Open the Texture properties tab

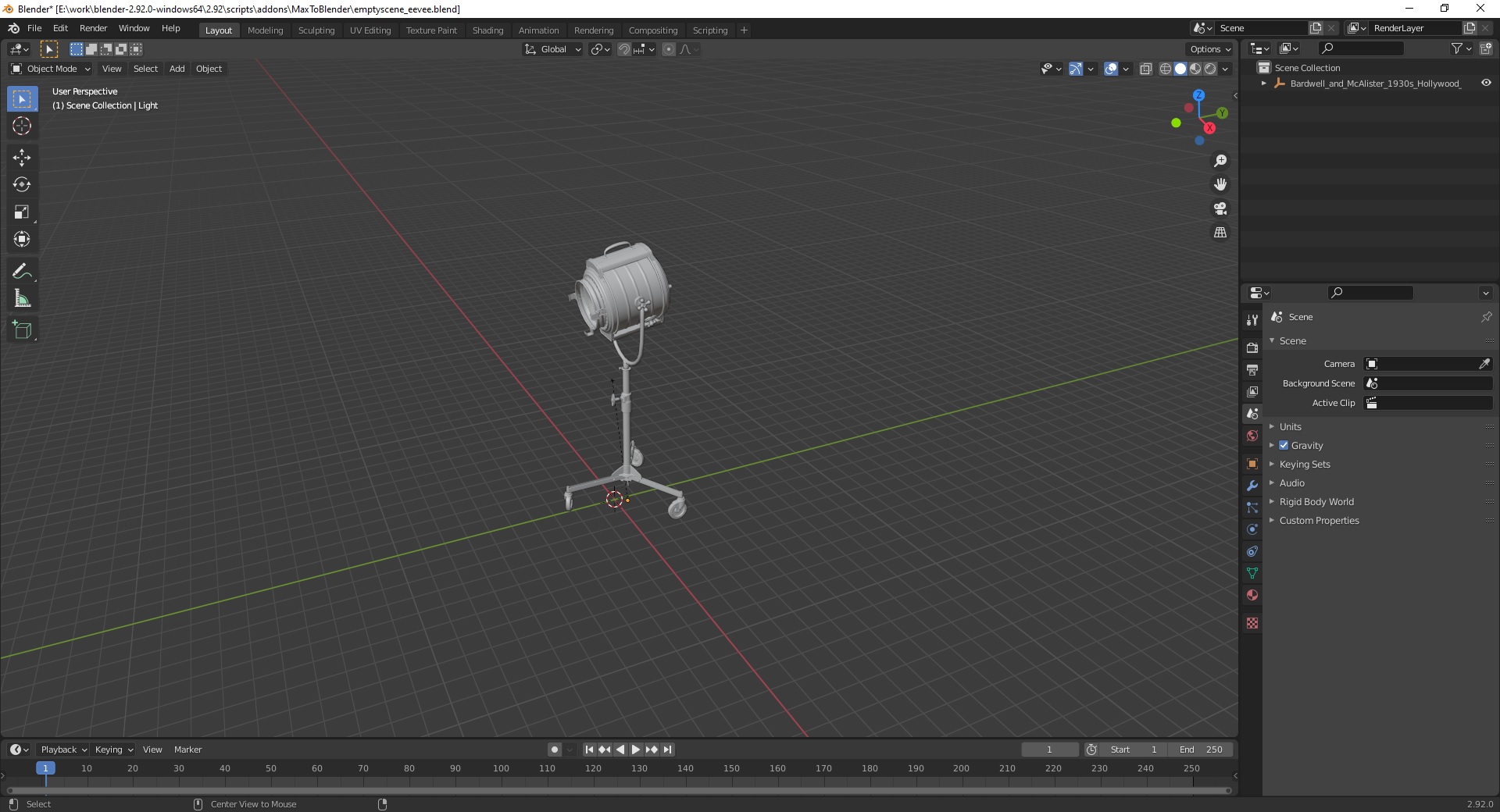(x=1252, y=623)
